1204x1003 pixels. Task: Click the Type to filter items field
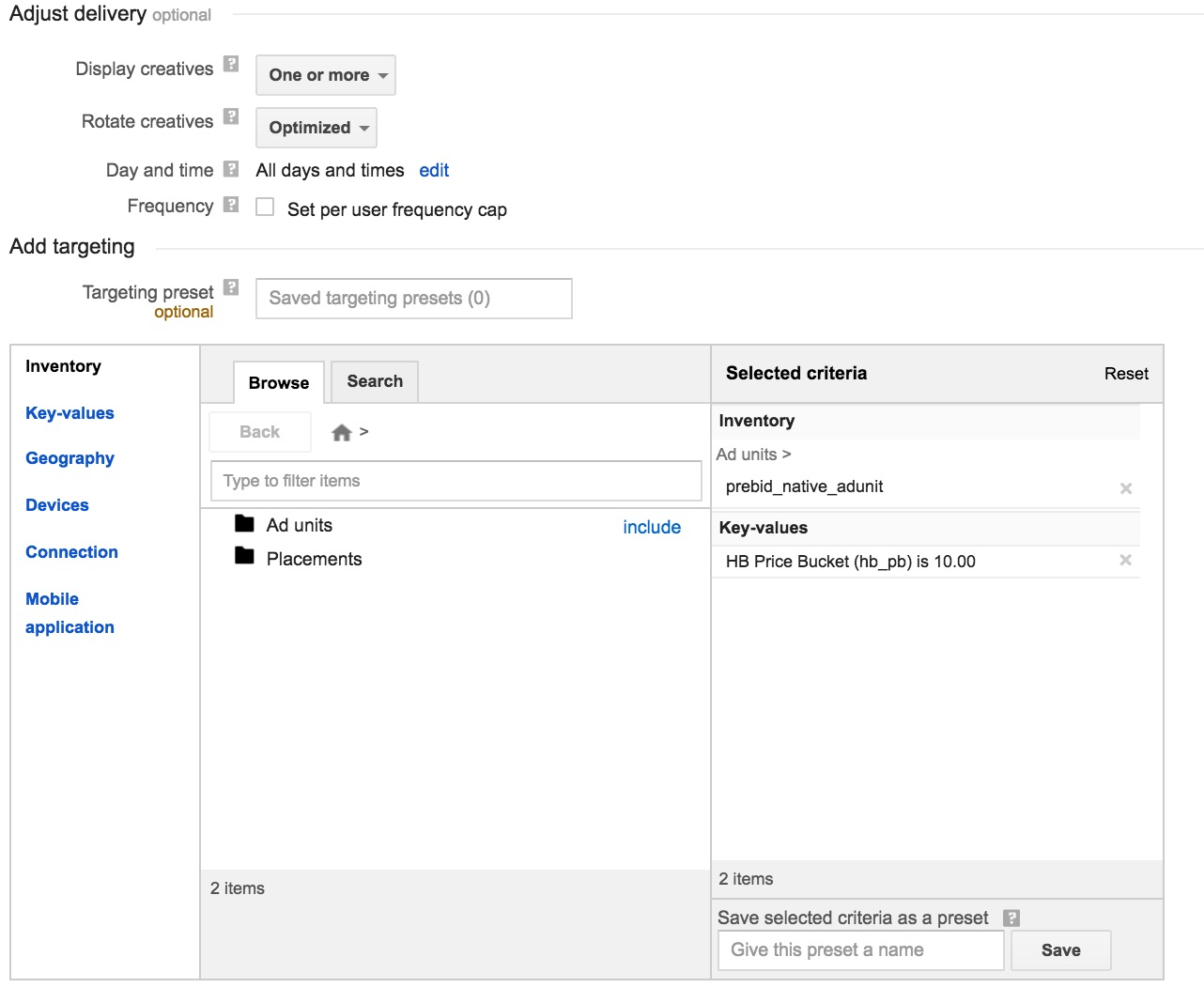click(x=456, y=480)
